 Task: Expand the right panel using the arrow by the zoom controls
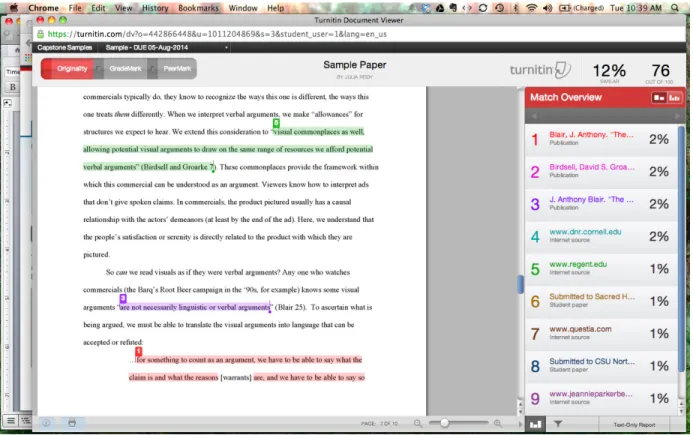(x=520, y=424)
